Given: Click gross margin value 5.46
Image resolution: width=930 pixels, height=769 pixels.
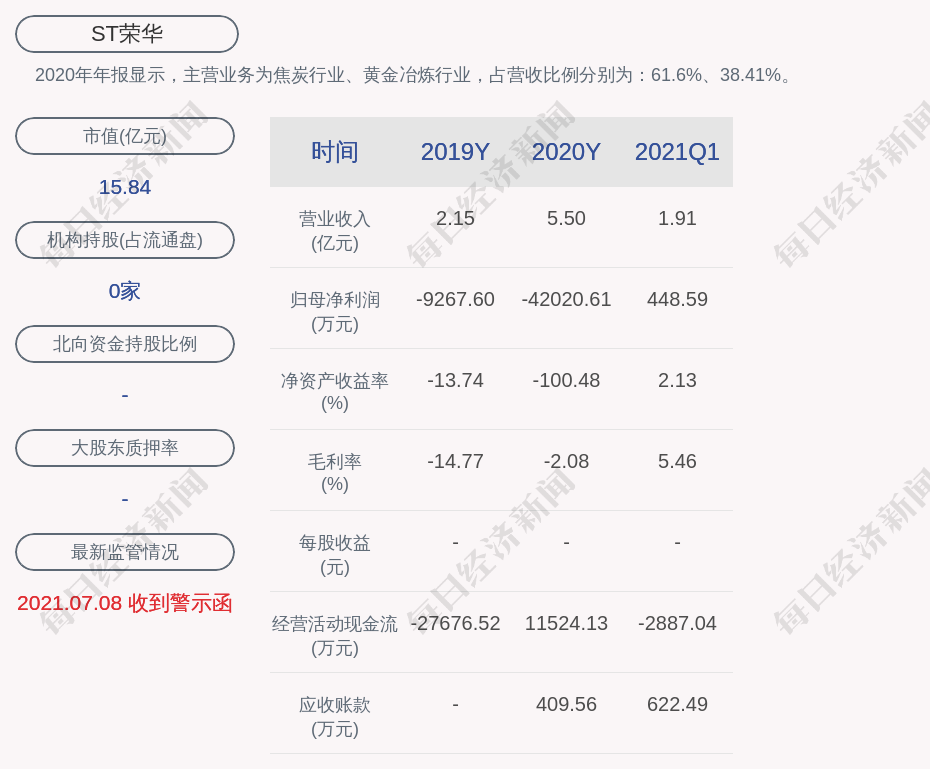Looking at the screenshot, I should [677, 461].
